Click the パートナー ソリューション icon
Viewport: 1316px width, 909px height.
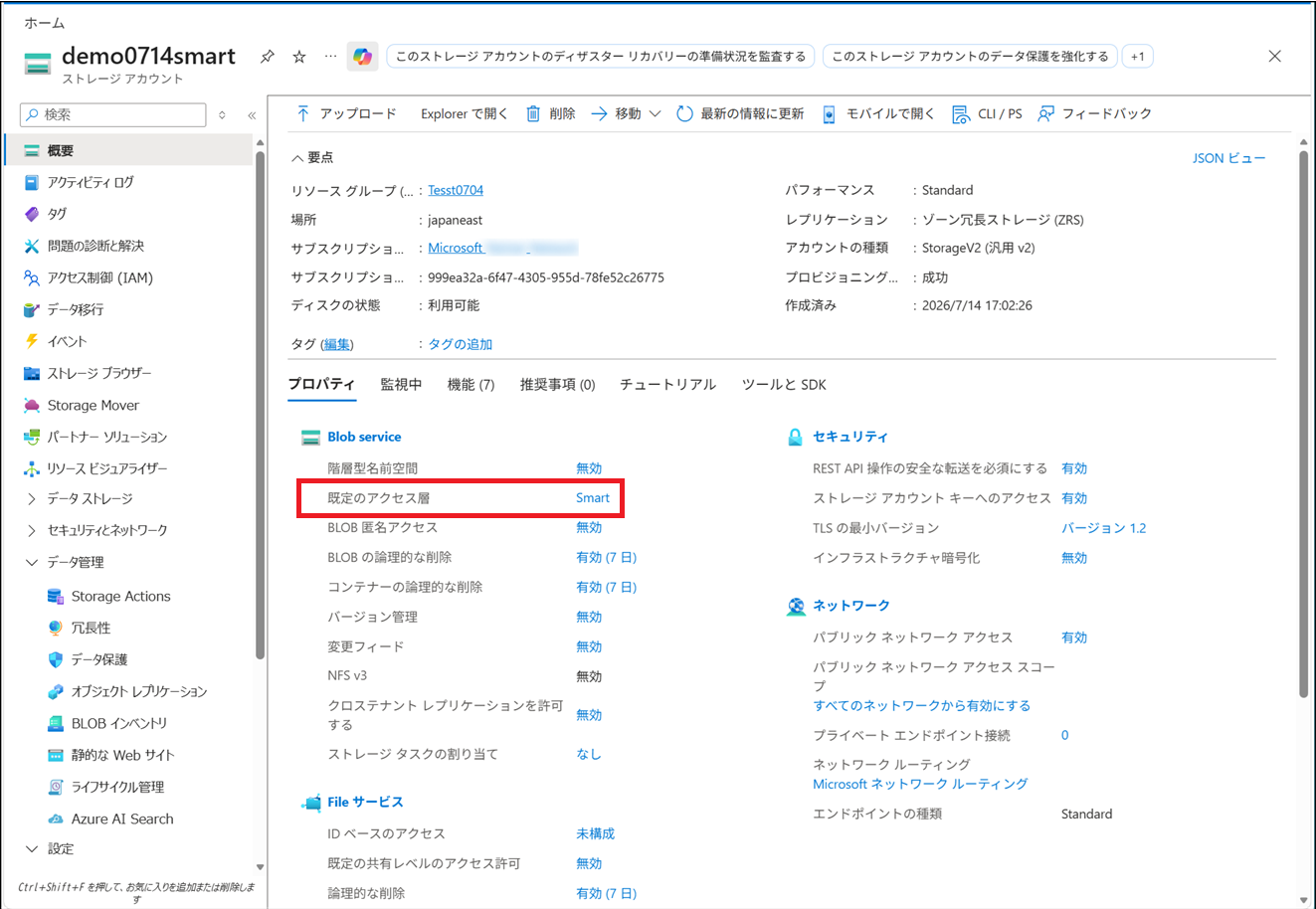pyautogui.click(x=32, y=437)
